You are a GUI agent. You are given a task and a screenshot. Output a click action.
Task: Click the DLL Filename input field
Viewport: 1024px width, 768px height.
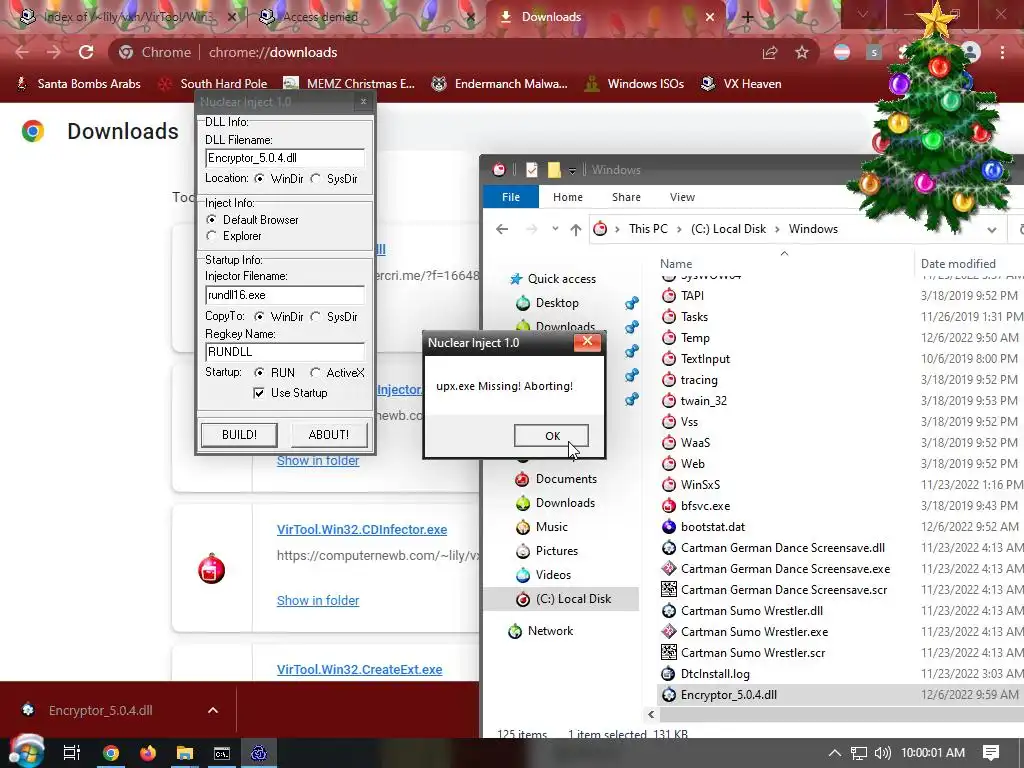coord(285,158)
